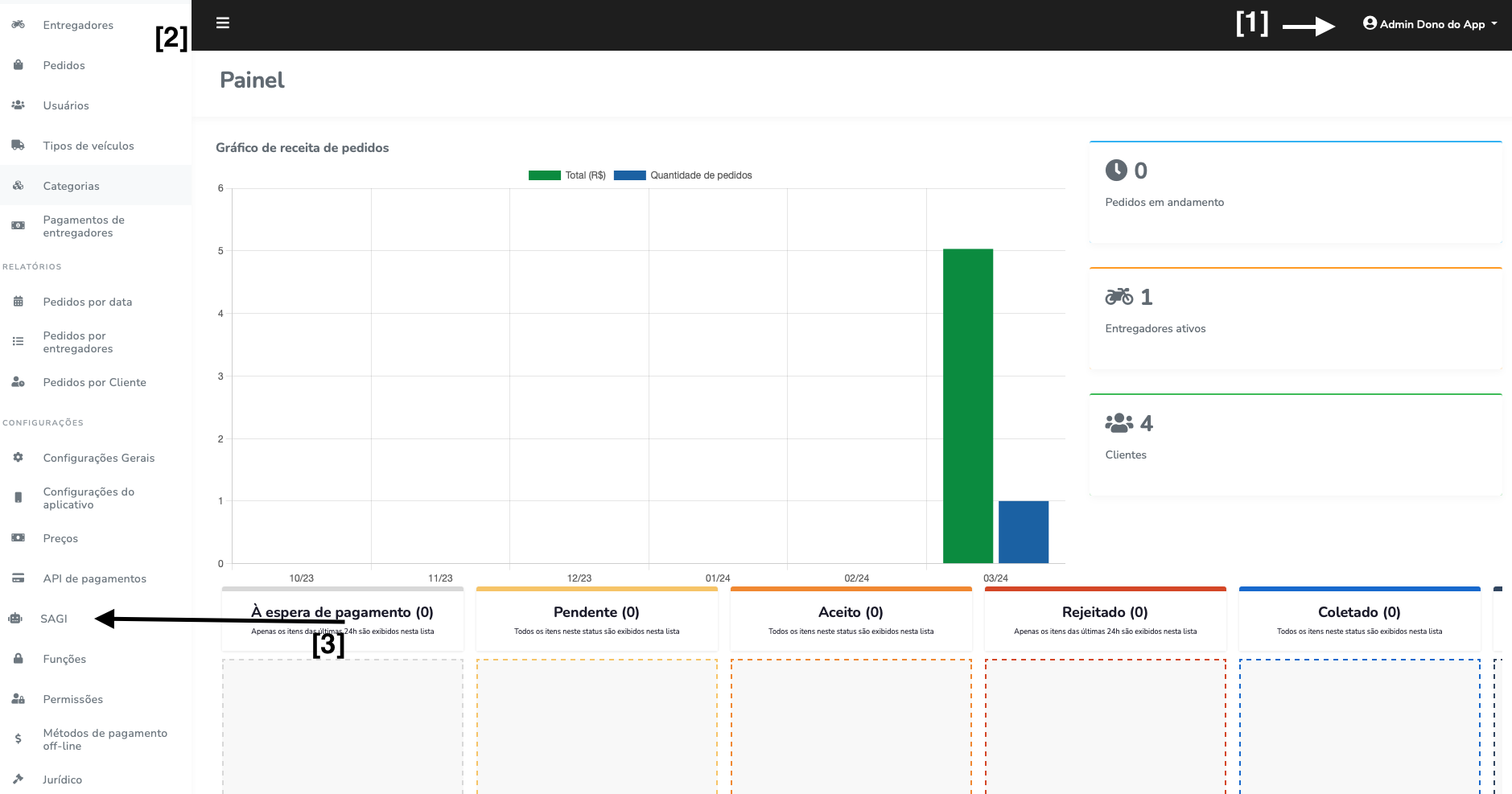This screenshot has height=794, width=1512.
Task: Click the calendar icon for Pedidos por data
Action: point(18,302)
